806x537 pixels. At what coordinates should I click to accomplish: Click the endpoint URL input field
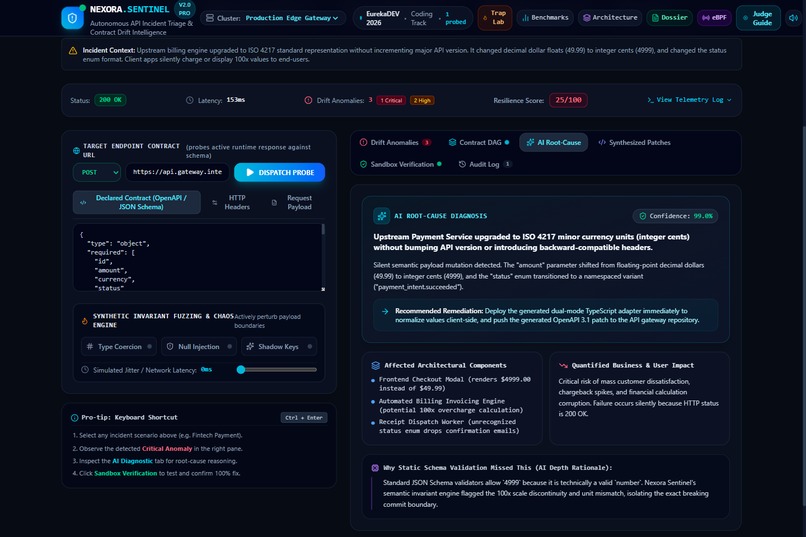(177, 172)
